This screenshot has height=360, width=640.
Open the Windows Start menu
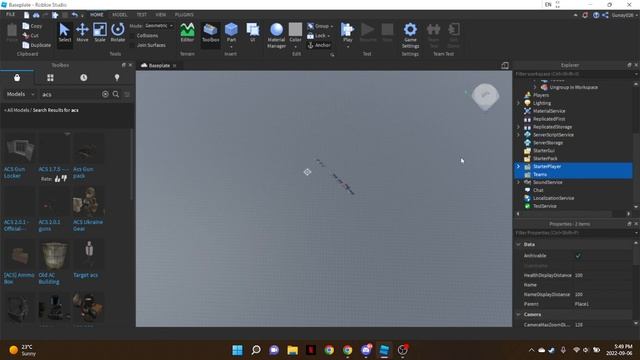[237, 350]
